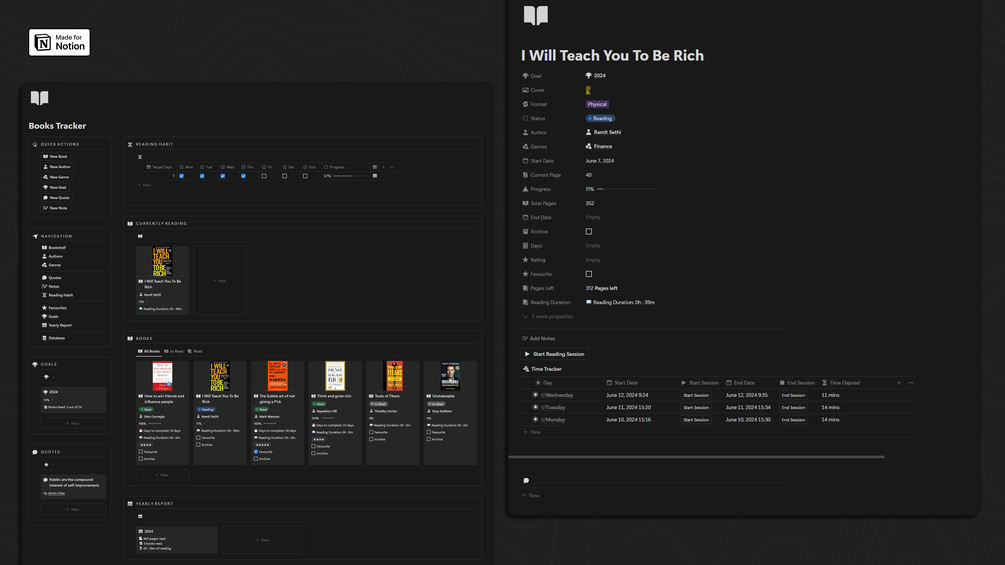This screenshot has height=565, width=1005.
Task: Click the Time Tracker section icon
Action: pyautogui.click(x=526, y=369)
